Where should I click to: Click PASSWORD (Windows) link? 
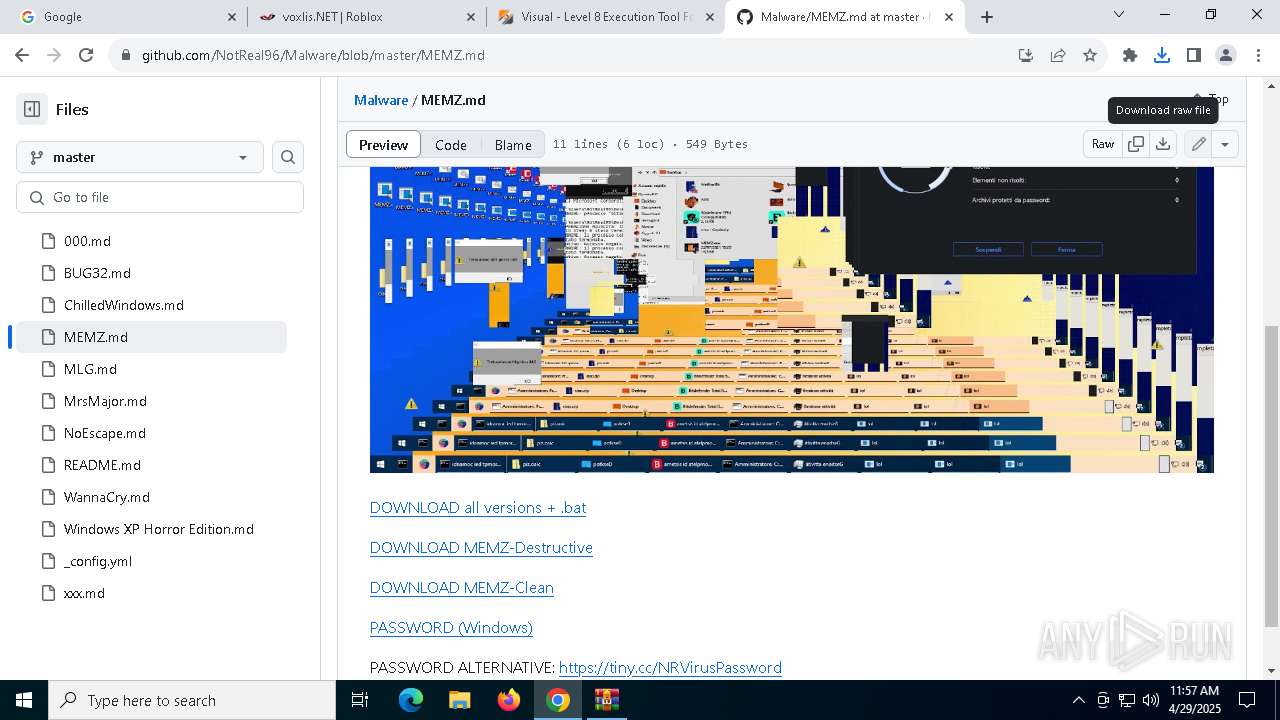(x=451, y=628)
